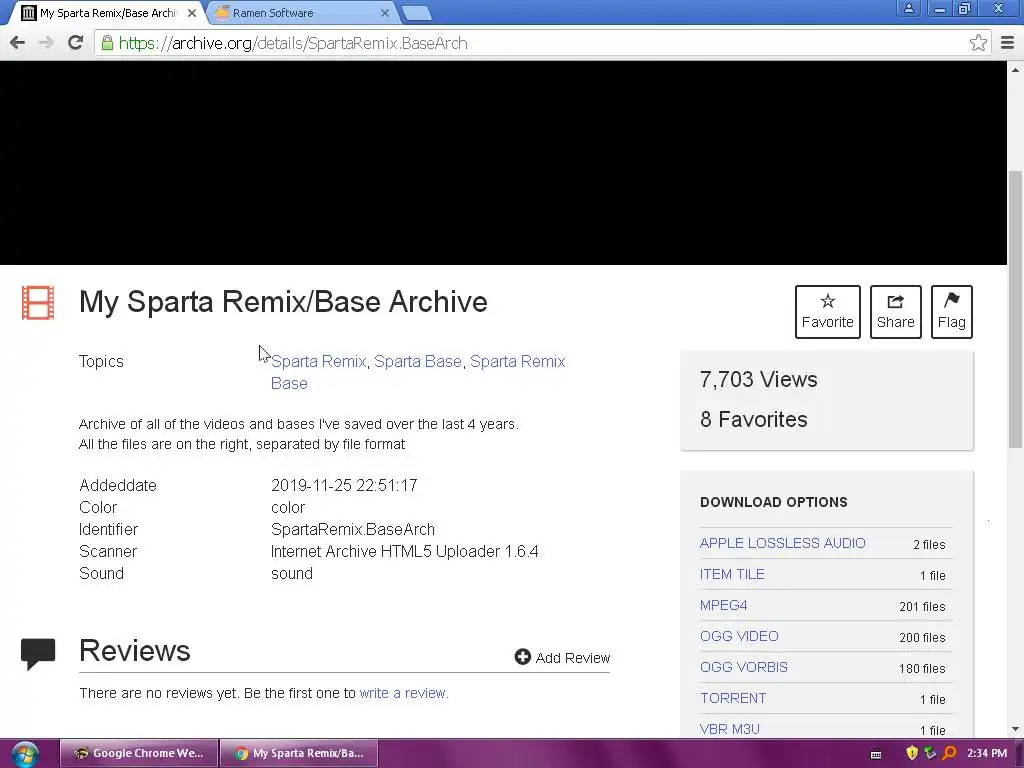
Task: Click the plus icon beside Add Review
Action: coord(522,657)
